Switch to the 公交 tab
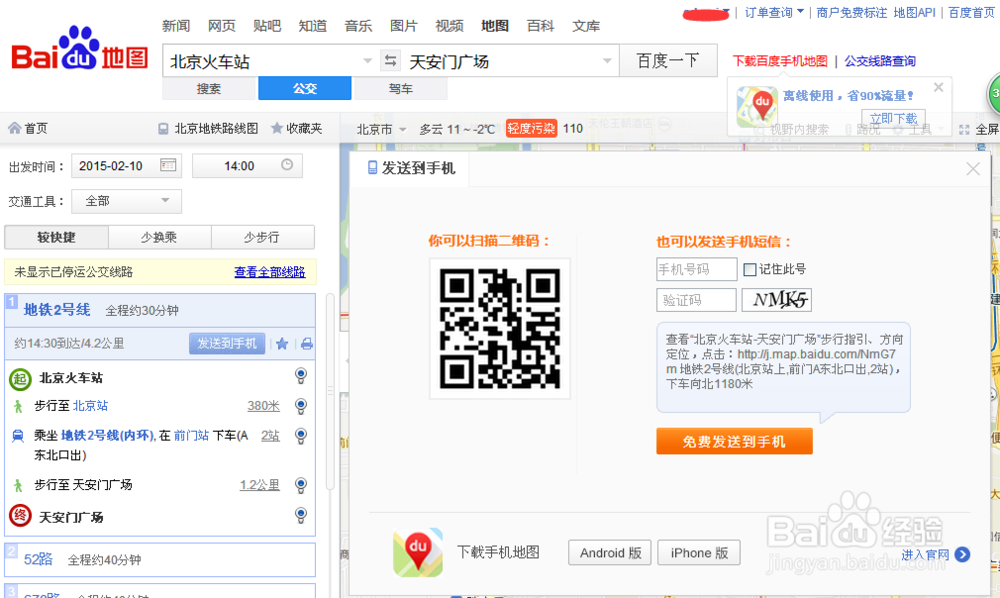 coord(305,89)
